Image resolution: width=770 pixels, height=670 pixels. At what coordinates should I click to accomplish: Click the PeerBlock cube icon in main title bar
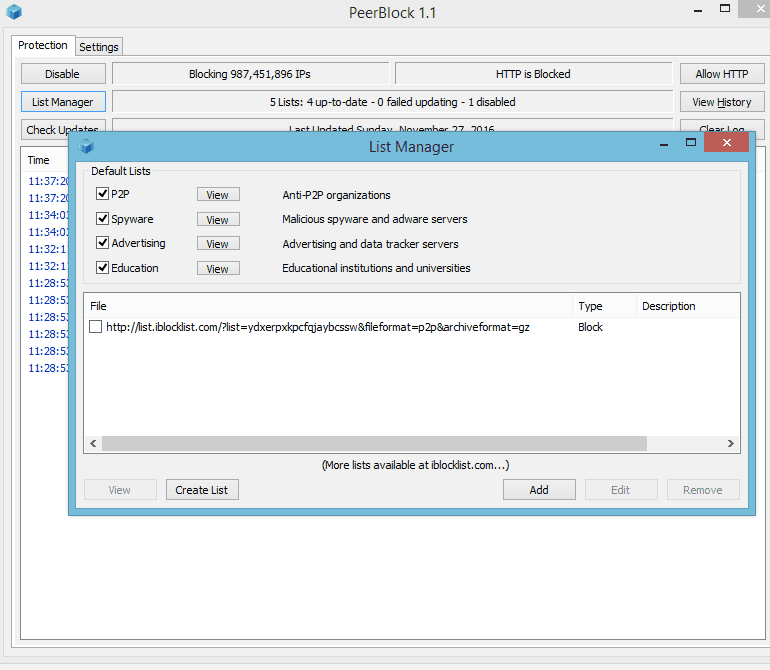pyautogui.click(x=14, y=12)
